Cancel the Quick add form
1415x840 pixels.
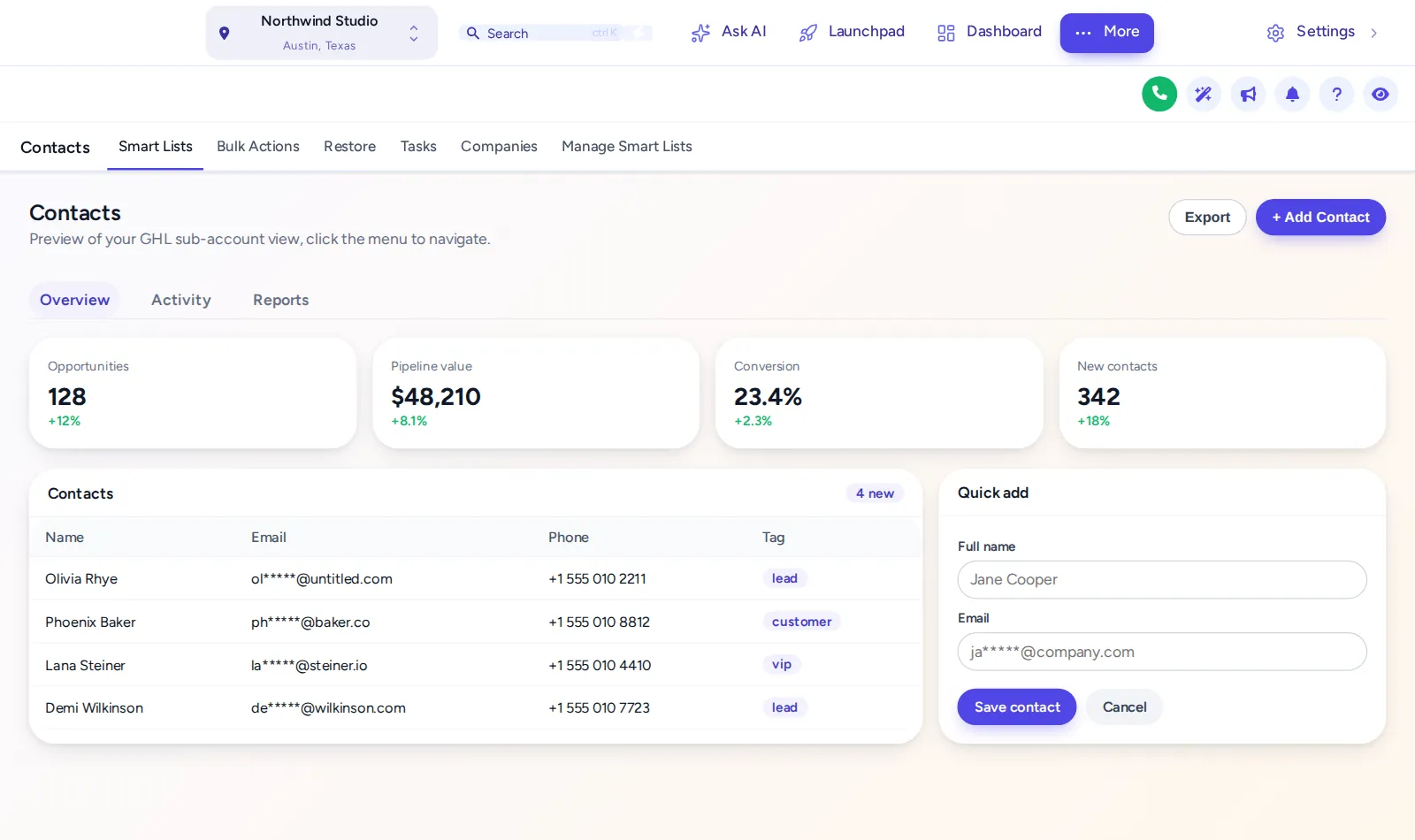coord(1124,707)
